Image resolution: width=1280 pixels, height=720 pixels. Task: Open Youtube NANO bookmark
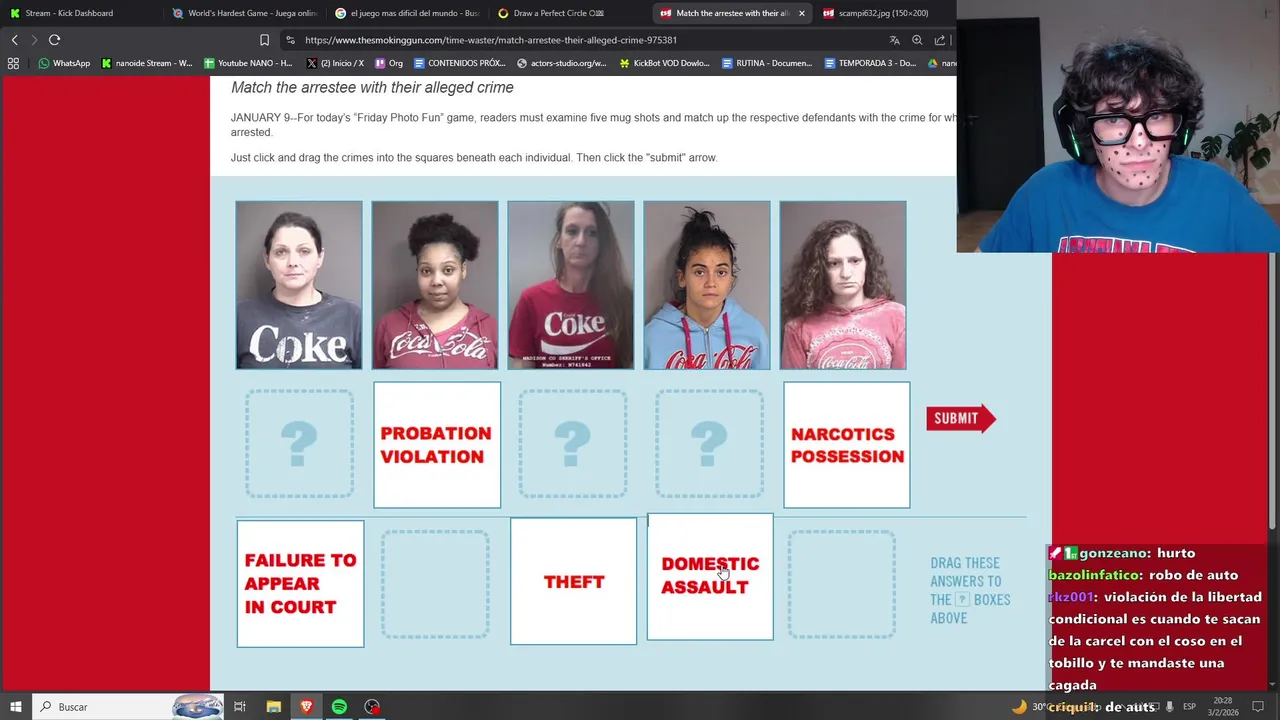tap(248, 63)
